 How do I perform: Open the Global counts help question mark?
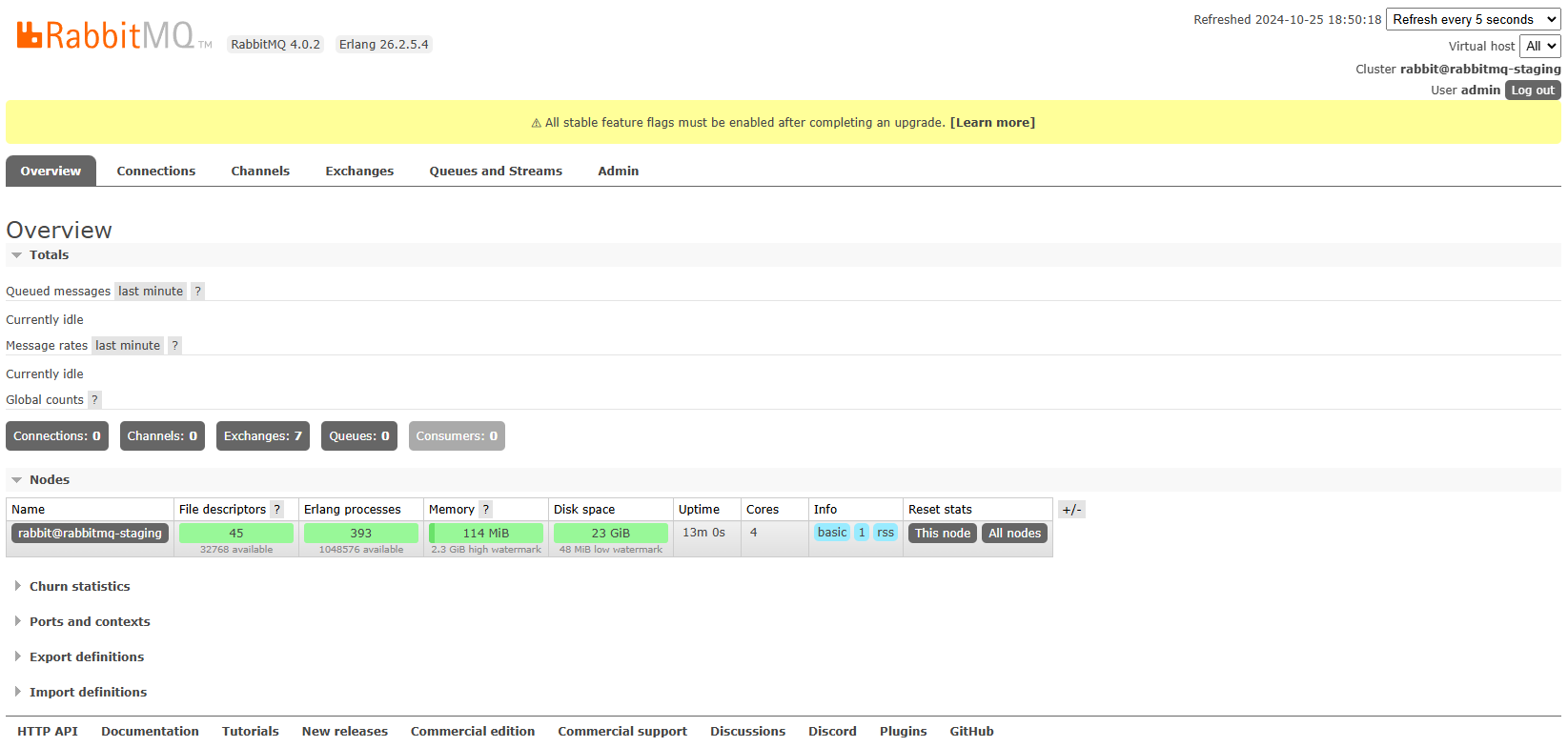point(94,400)
